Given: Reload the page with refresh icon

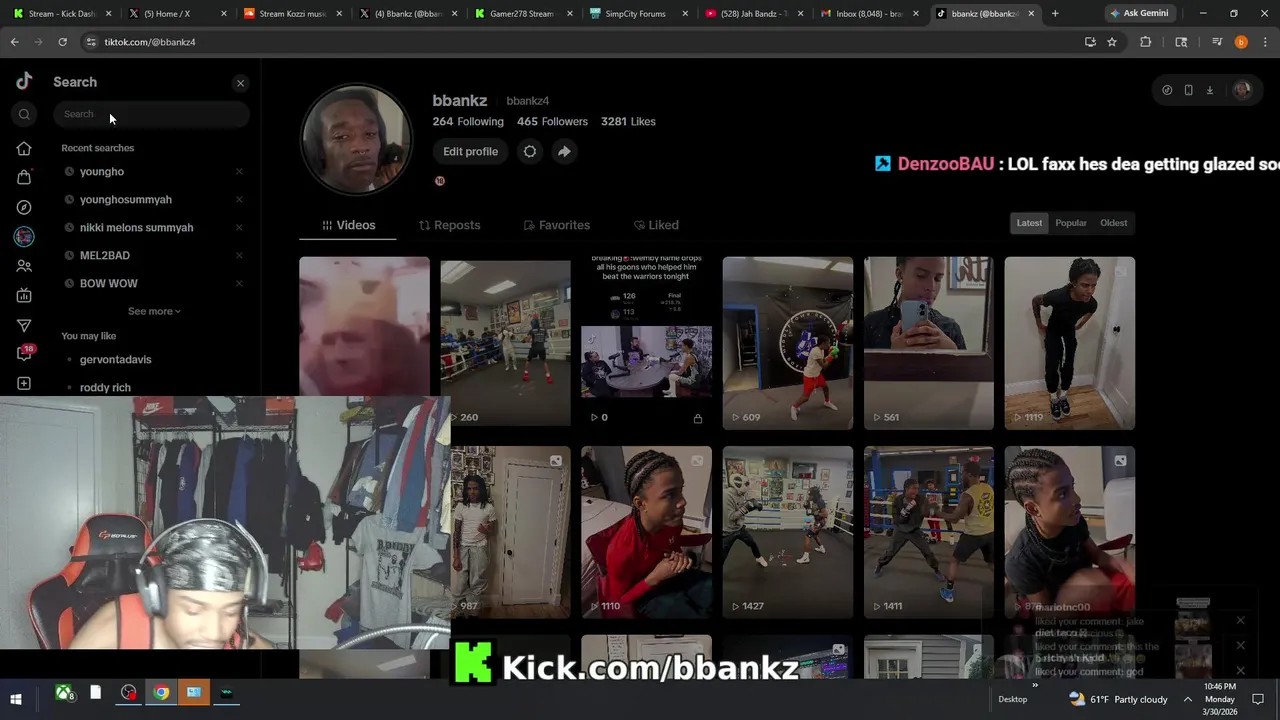Looking at the screenshot, I should point(62,42).
